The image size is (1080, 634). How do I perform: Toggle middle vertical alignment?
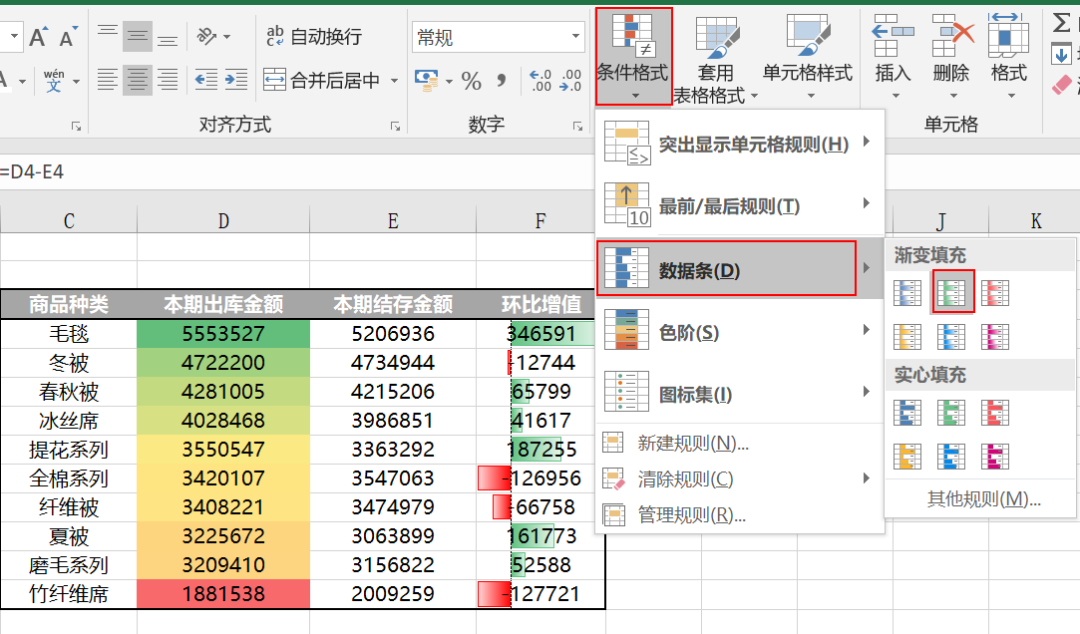pos(137,36)
